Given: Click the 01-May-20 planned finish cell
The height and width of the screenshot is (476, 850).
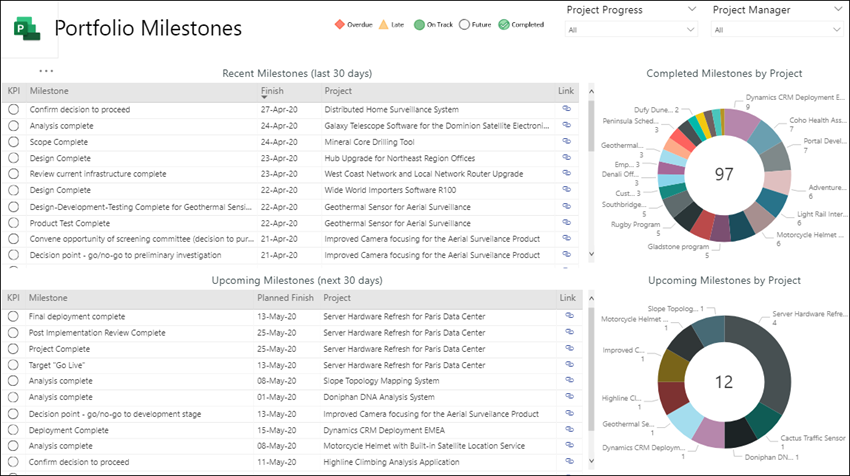Looking at the screenshot, I should pos(276,397).
